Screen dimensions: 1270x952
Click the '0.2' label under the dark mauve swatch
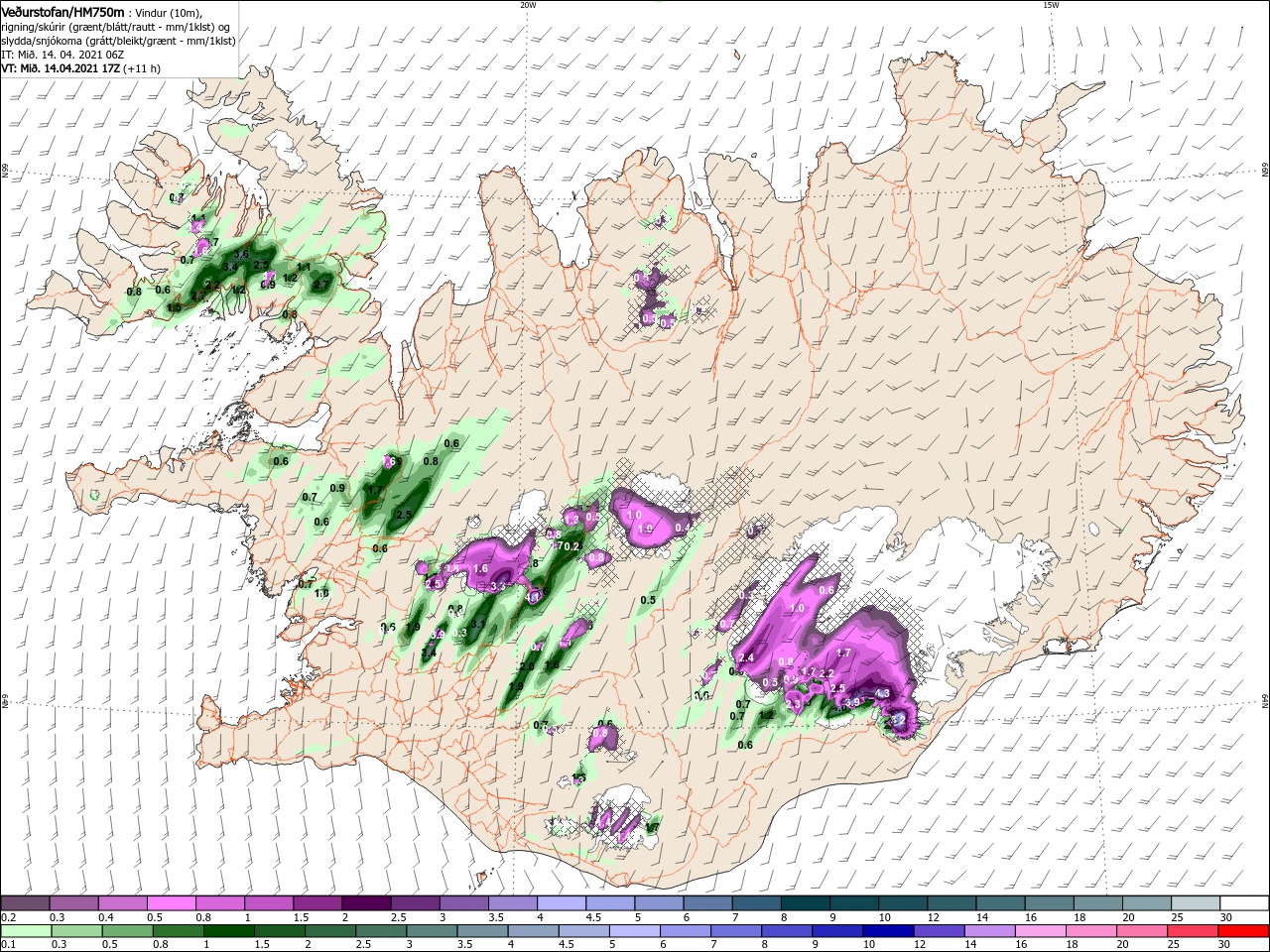[9, 917]
